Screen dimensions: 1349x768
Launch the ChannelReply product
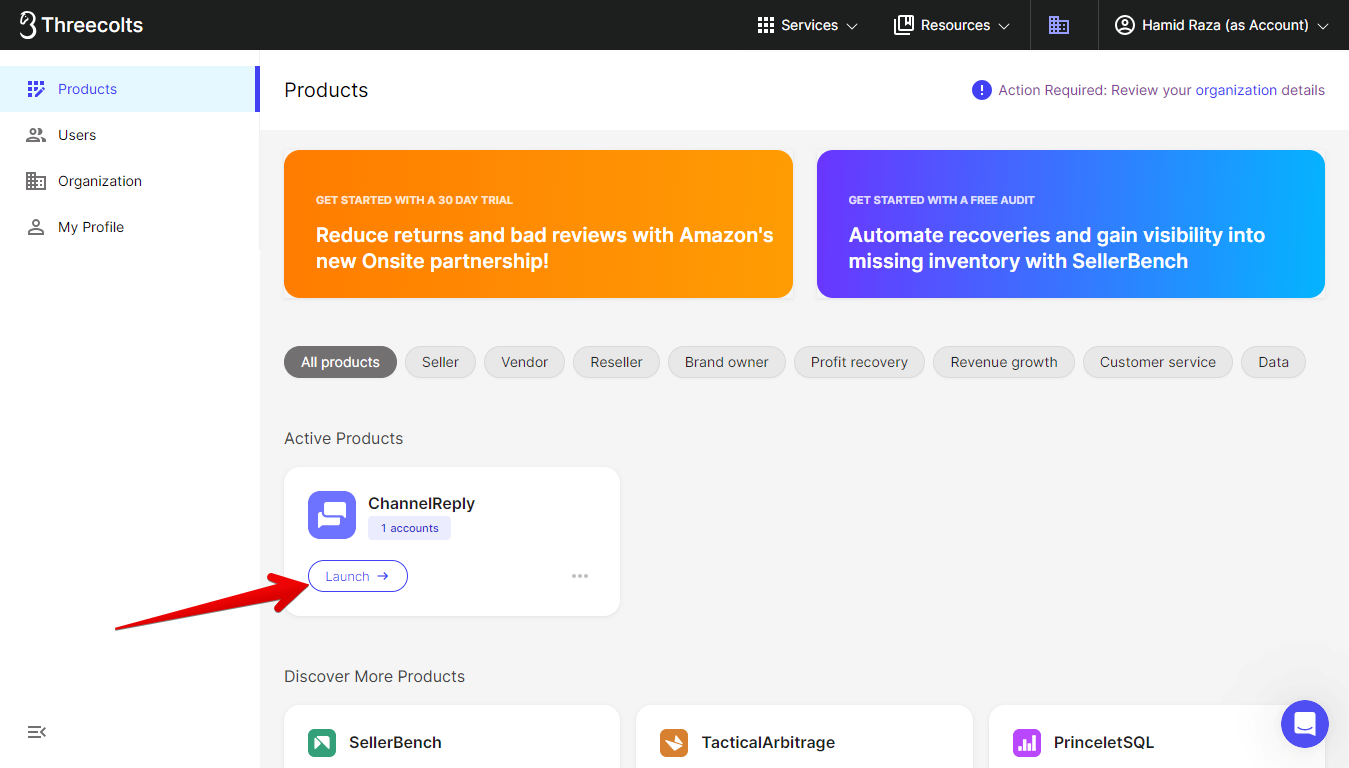(357, 576)
